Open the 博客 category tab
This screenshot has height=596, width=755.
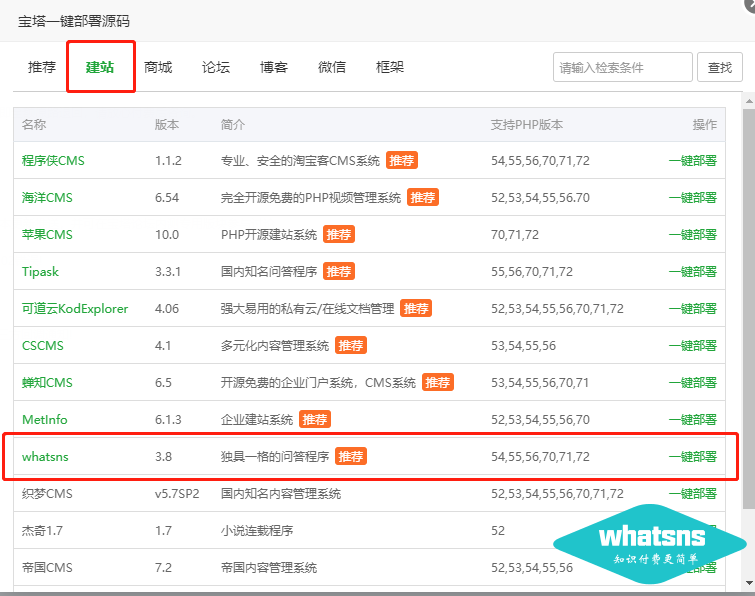pos(274,67)
